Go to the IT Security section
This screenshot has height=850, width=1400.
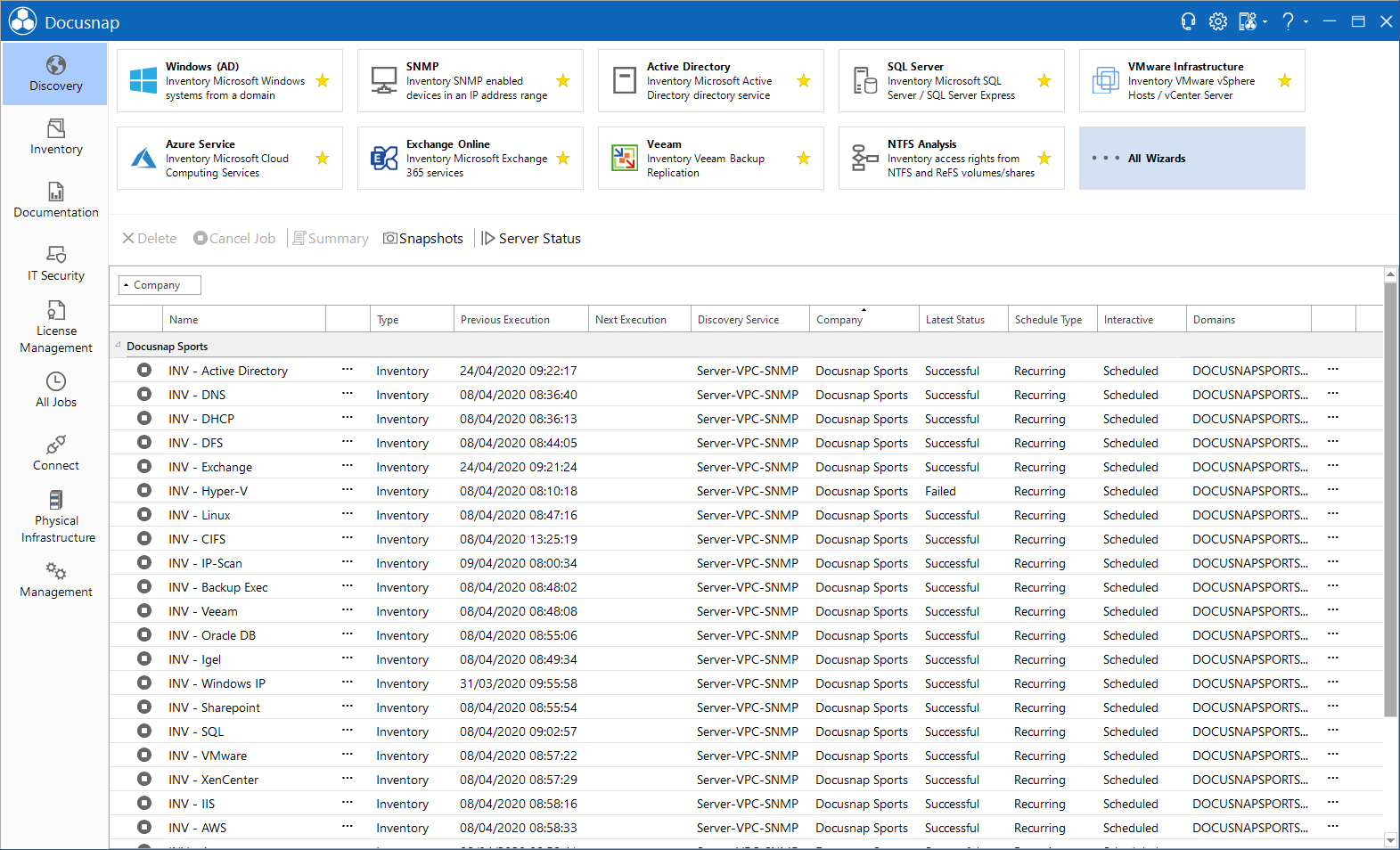click(x=55, y=264)
